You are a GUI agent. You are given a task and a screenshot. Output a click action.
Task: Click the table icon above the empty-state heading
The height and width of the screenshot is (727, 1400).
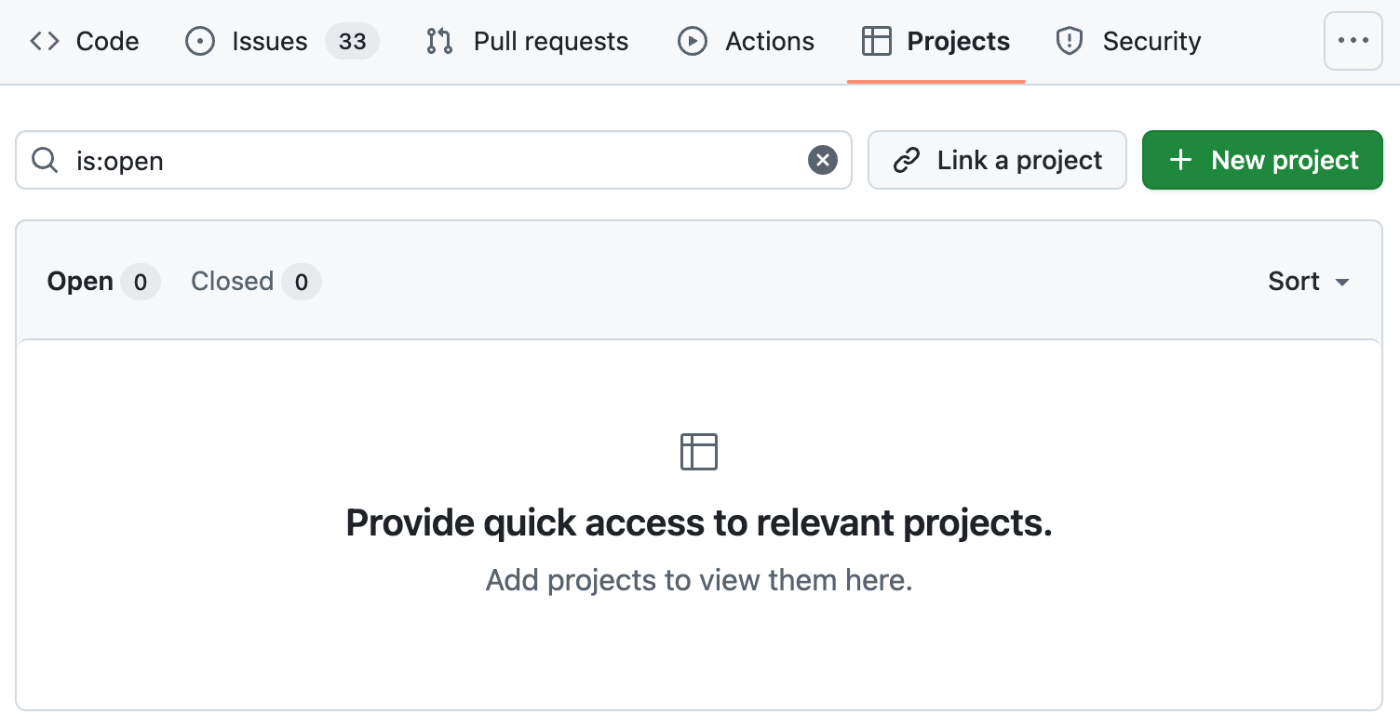coord(699,452)
